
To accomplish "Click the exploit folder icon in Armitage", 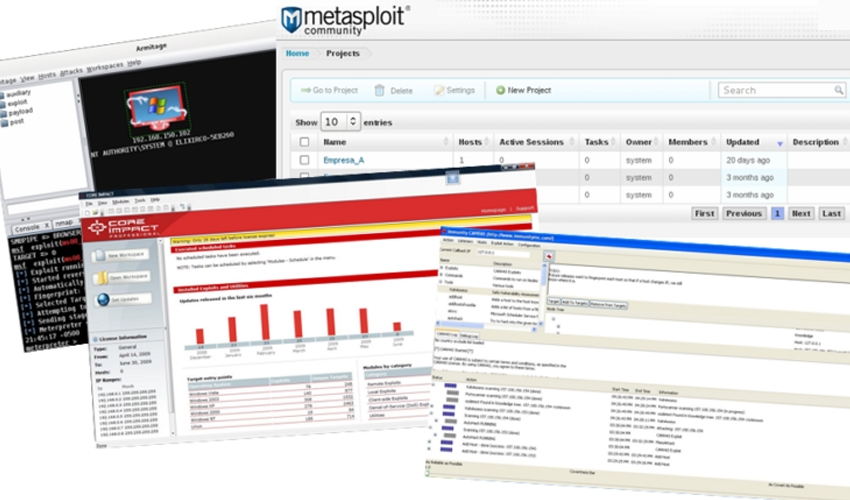I will 3,105.
